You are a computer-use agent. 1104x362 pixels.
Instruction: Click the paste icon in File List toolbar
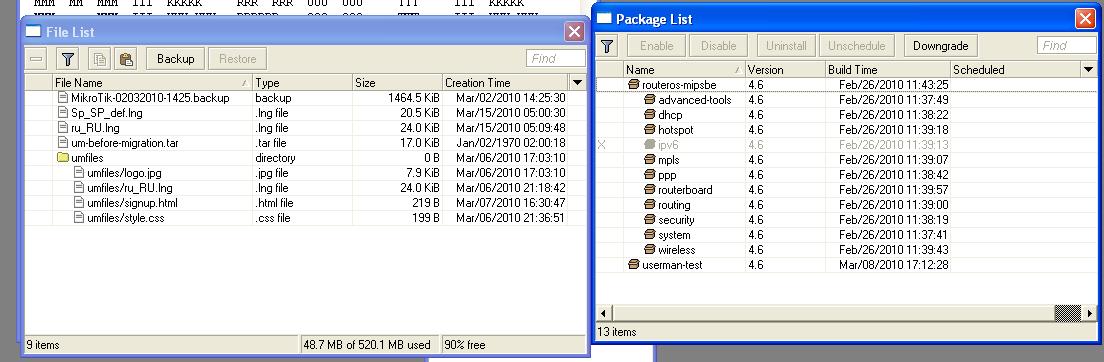127,58
